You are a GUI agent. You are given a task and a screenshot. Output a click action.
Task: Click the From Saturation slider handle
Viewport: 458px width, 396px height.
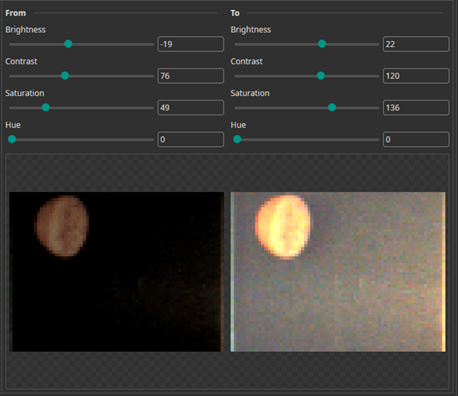(46, 107)
